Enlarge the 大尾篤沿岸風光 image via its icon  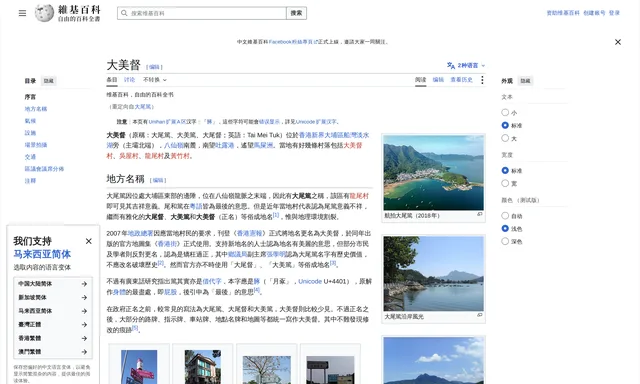480,315
